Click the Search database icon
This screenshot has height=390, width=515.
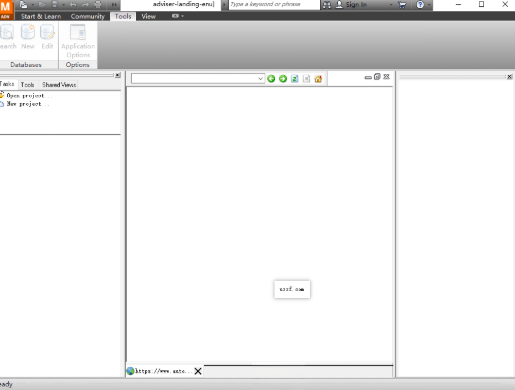point(7,37)
